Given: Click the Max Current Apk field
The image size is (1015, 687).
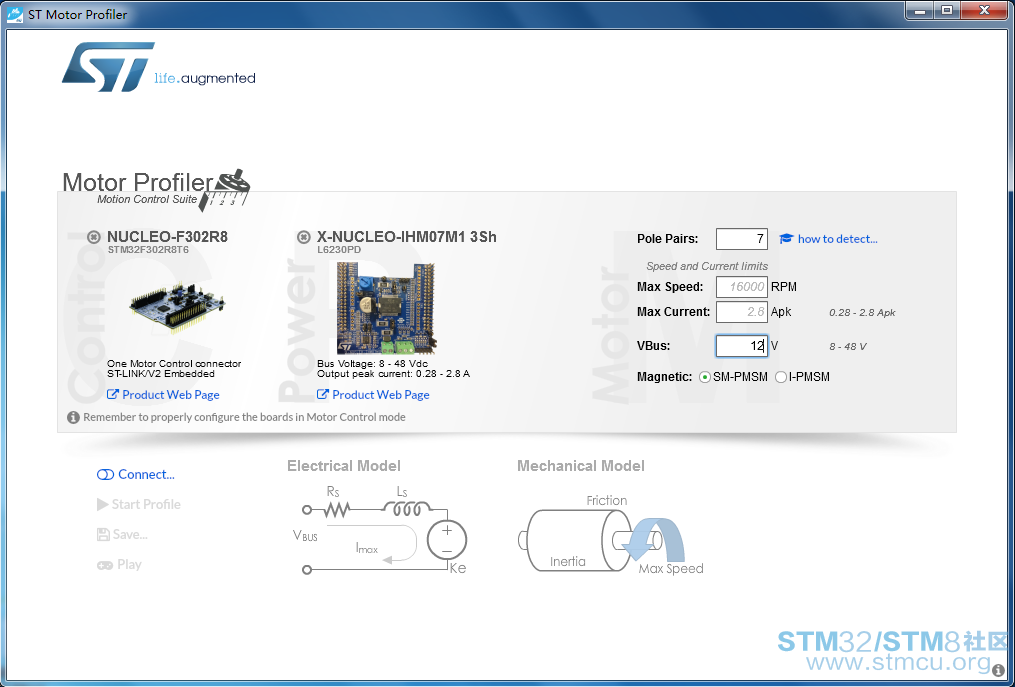Looking at the screenshot, I should (x=742, y=311).
